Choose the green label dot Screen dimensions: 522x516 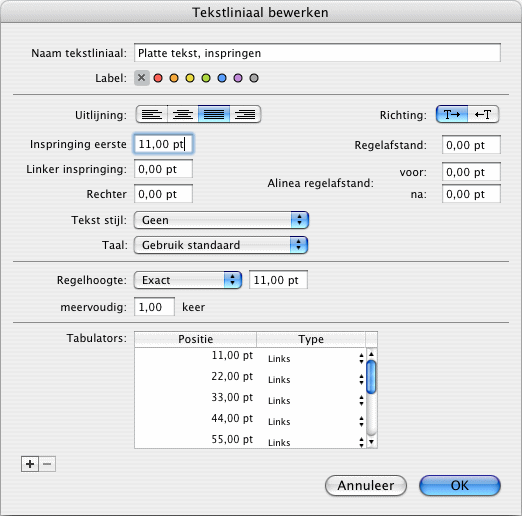pyautogui.click(x=206, y=78)
